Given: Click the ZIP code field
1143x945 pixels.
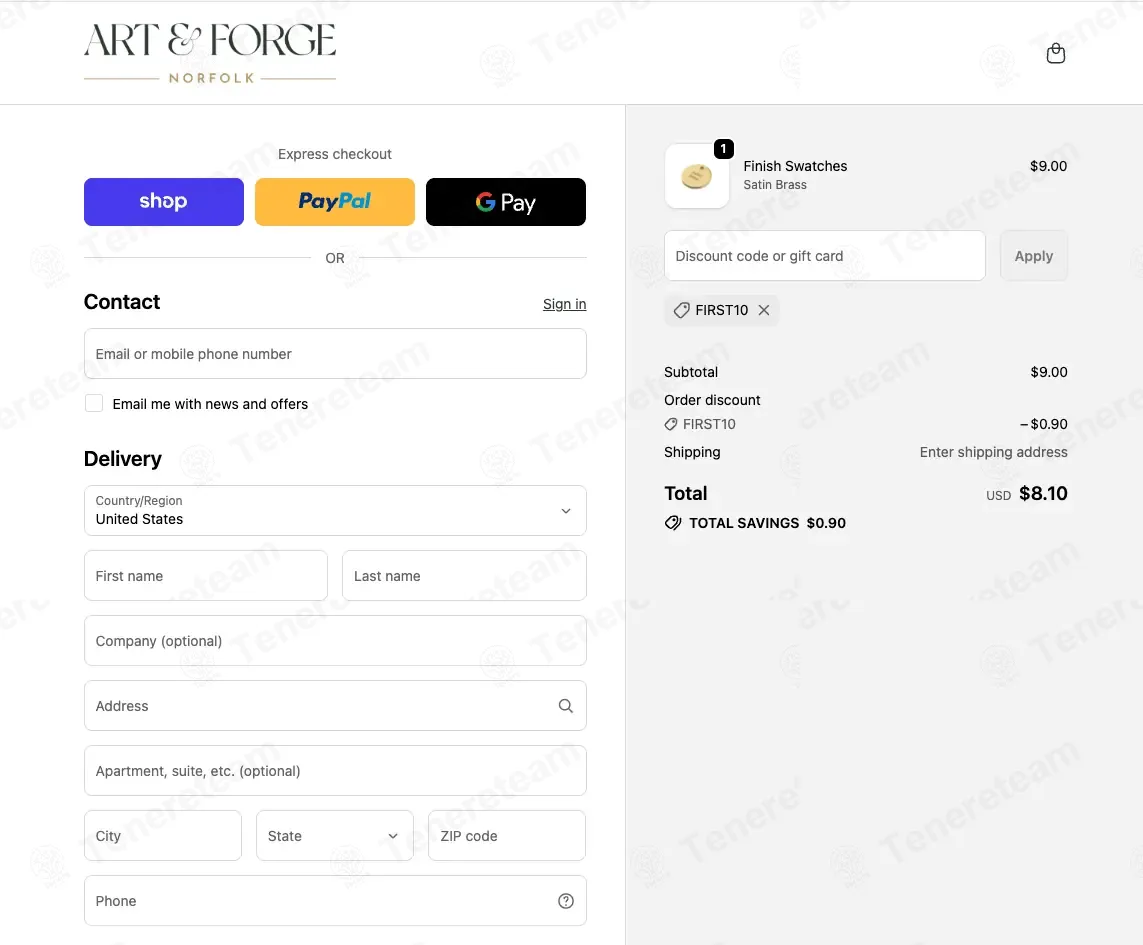Looking at the screenshot, I should pyautogui.click(x=507, y=836).
